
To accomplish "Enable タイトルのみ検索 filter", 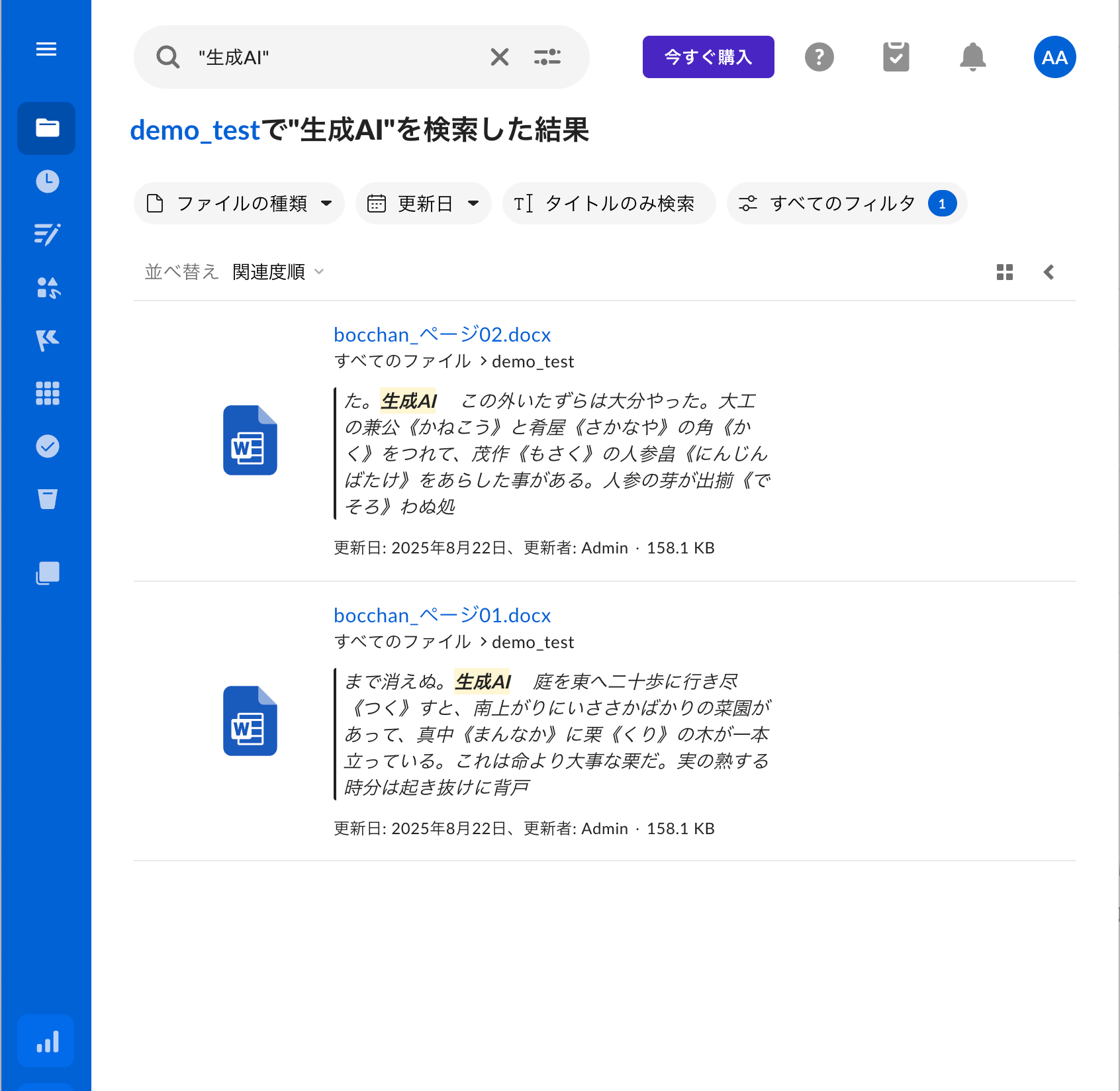I will pos(608,203).
